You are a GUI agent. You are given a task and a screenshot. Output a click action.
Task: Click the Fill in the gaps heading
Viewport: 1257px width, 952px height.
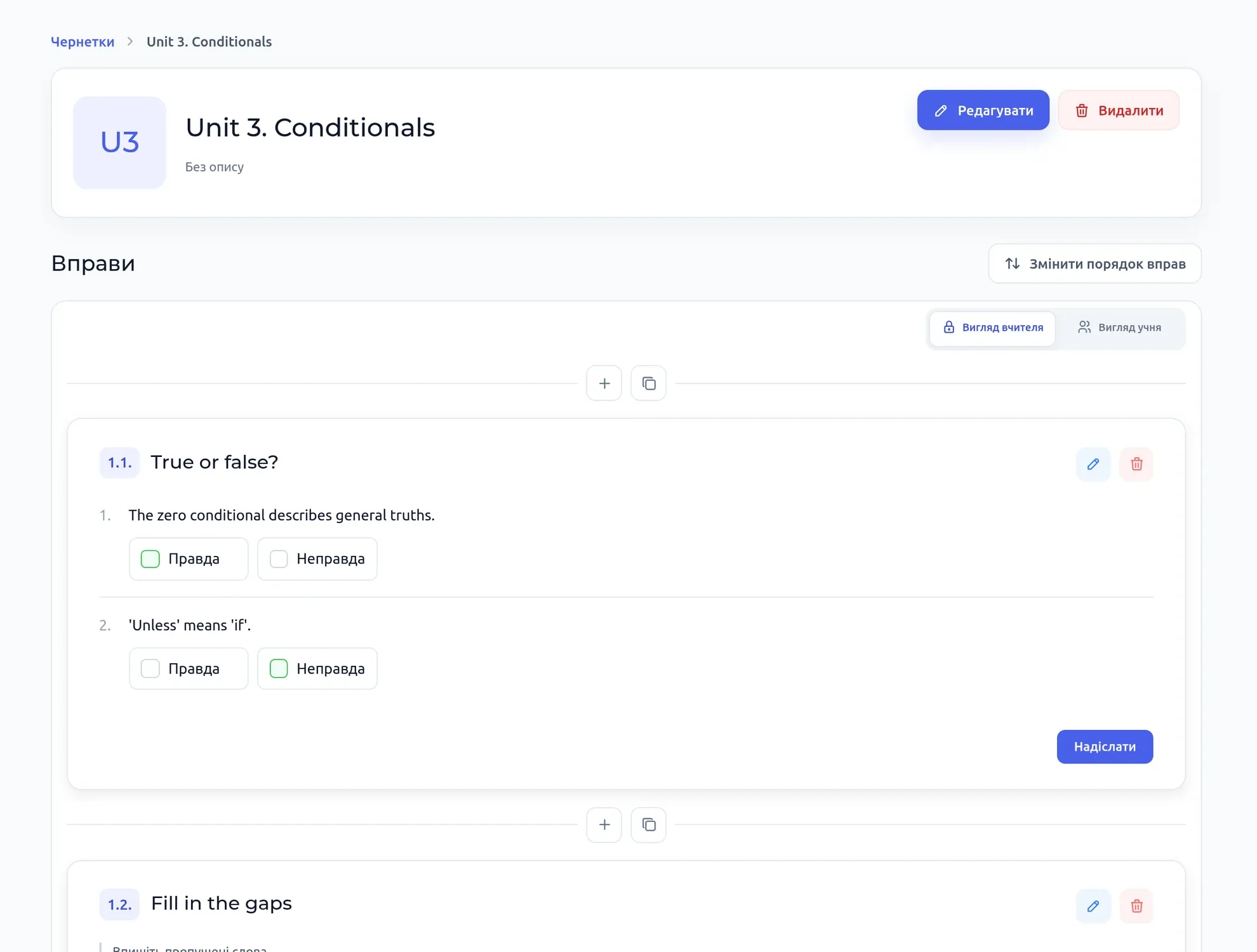(222, 903)
